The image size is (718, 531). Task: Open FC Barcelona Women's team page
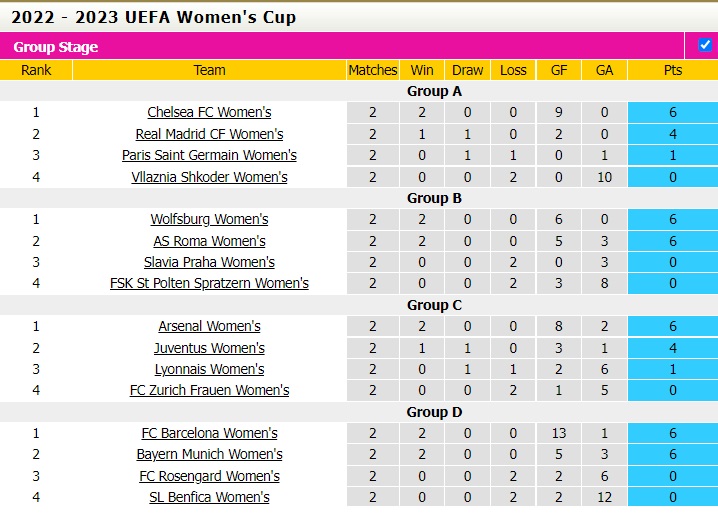(x=209, y=433)
